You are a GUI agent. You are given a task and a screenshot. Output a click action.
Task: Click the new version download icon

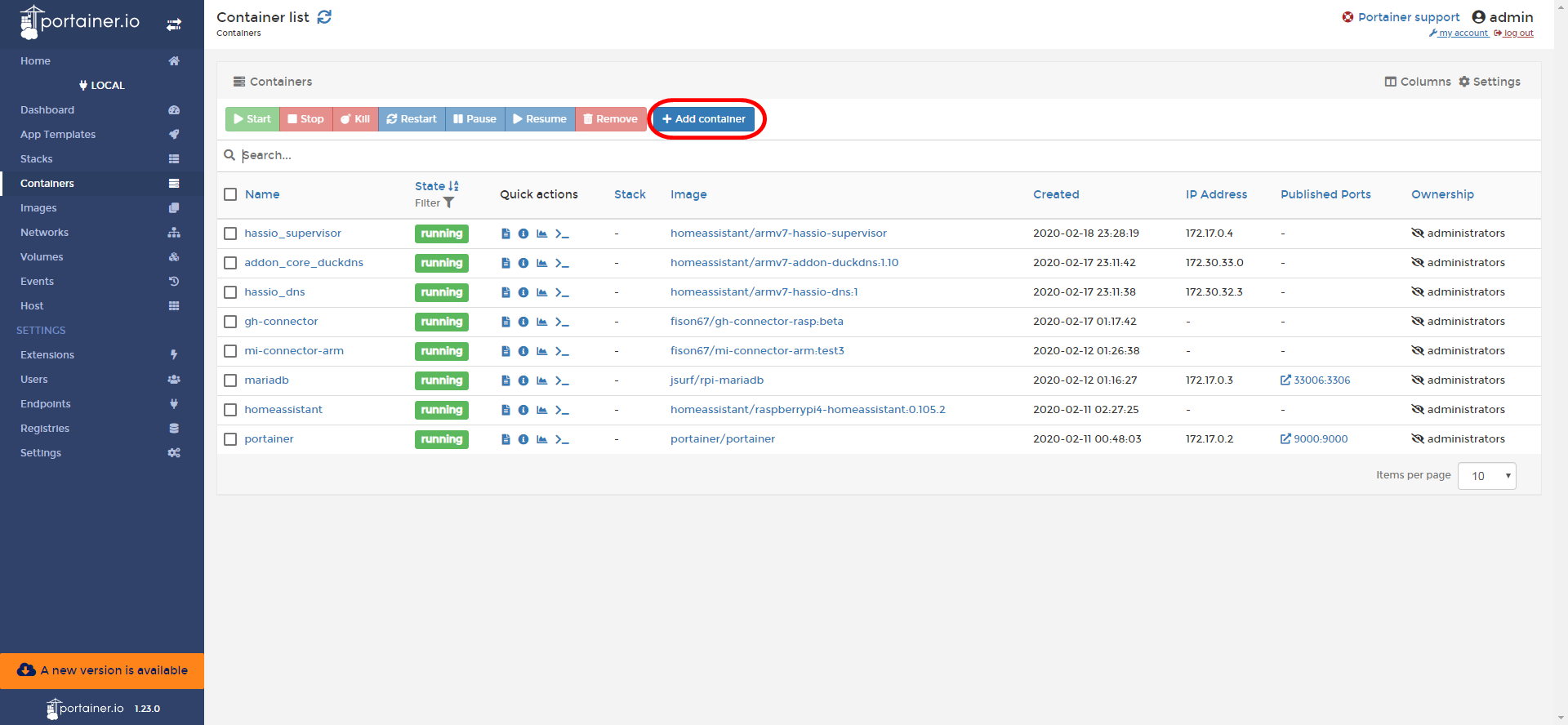coord(26,669)
